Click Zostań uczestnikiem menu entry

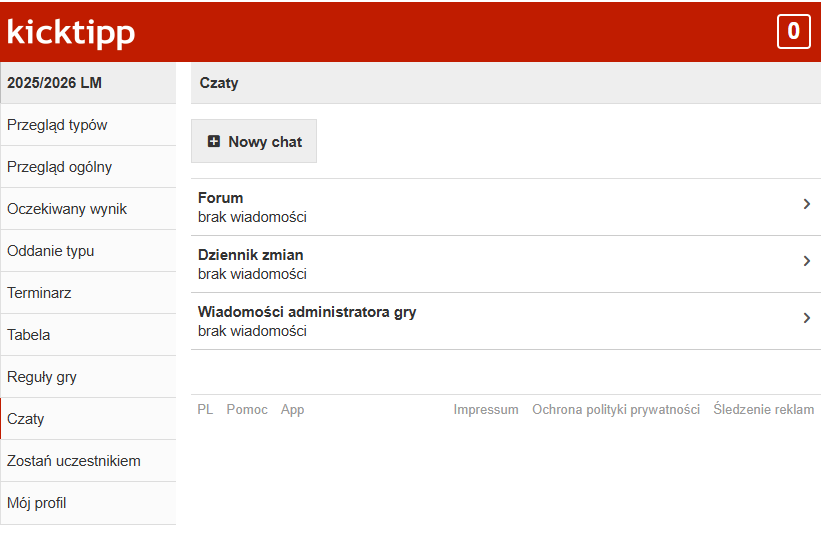tap(74, 461)
